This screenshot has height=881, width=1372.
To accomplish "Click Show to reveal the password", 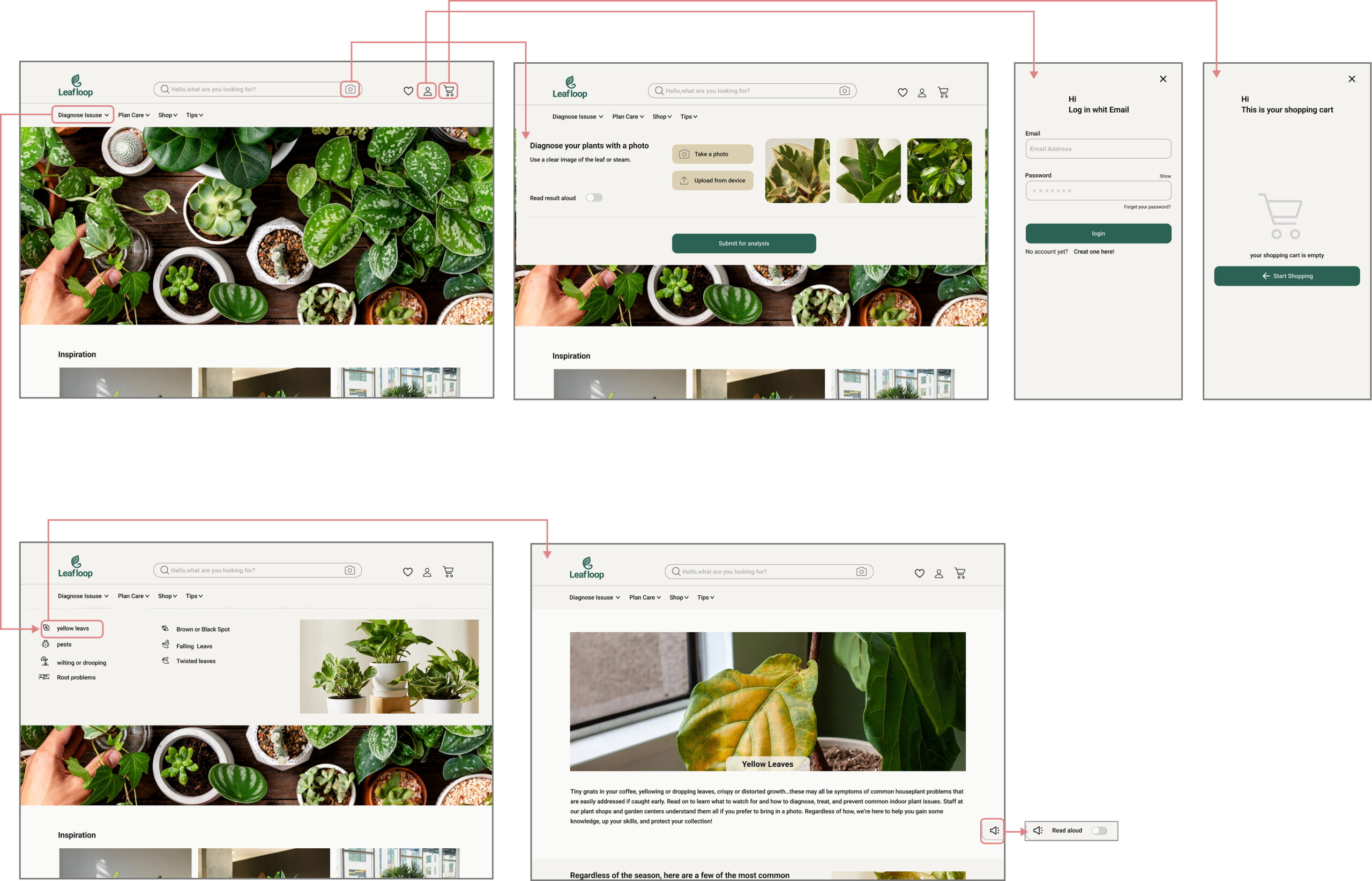I will 1165,176.
